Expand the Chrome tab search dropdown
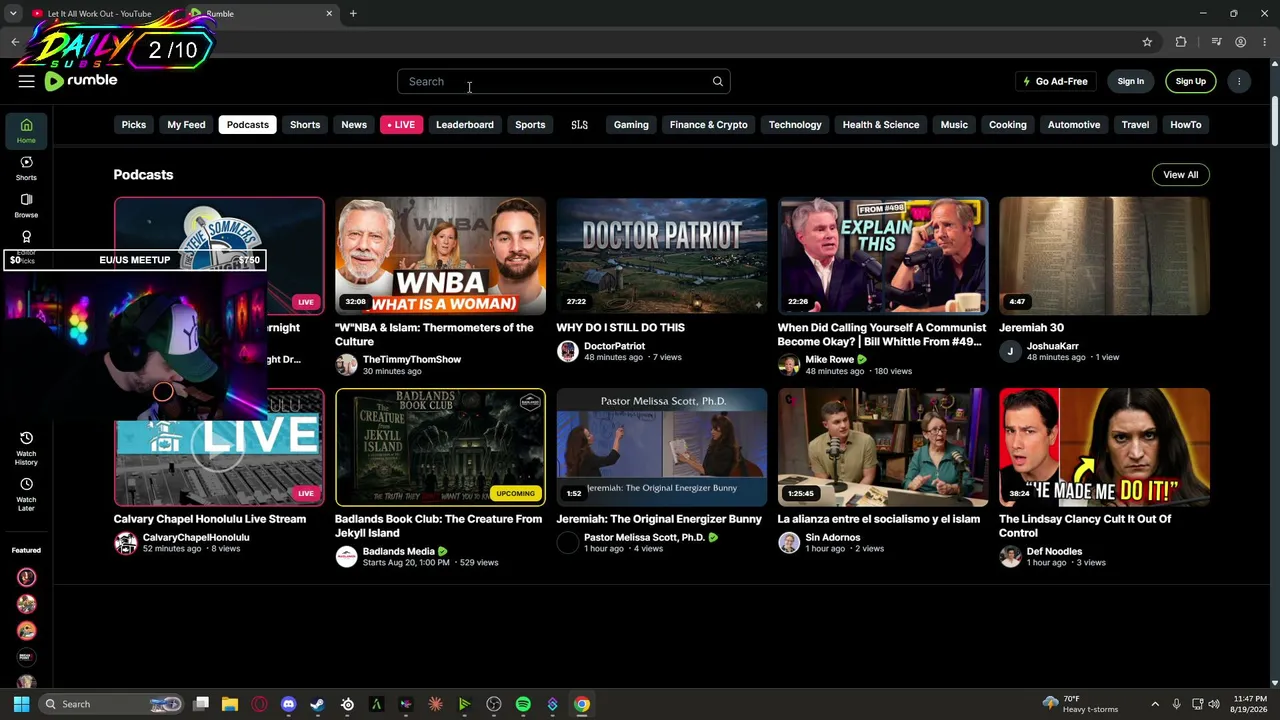This screenshot has height=720, width=1280. (13, 13)
